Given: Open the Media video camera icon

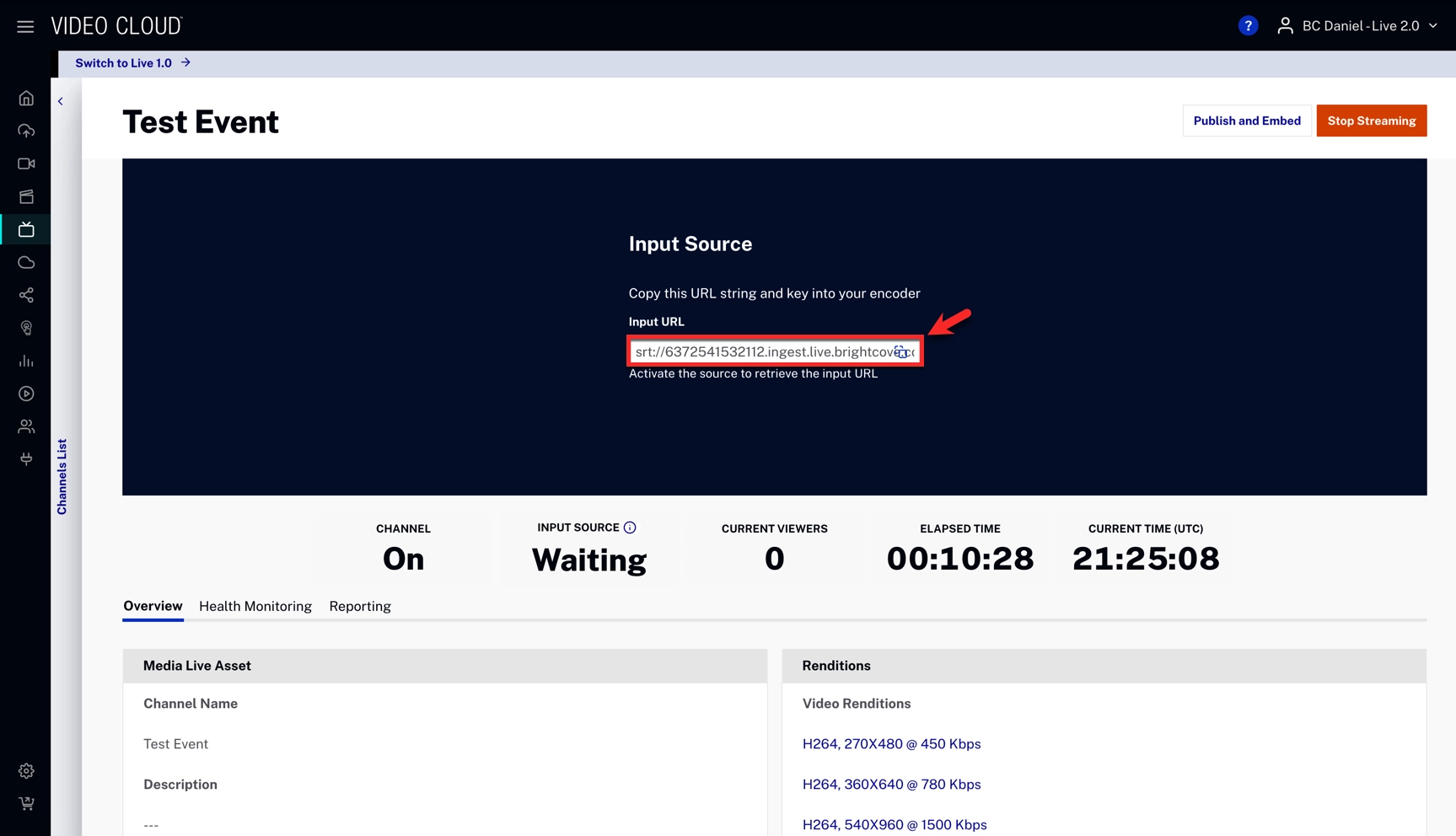Looking at the screenshot, I should pos(26,163).
